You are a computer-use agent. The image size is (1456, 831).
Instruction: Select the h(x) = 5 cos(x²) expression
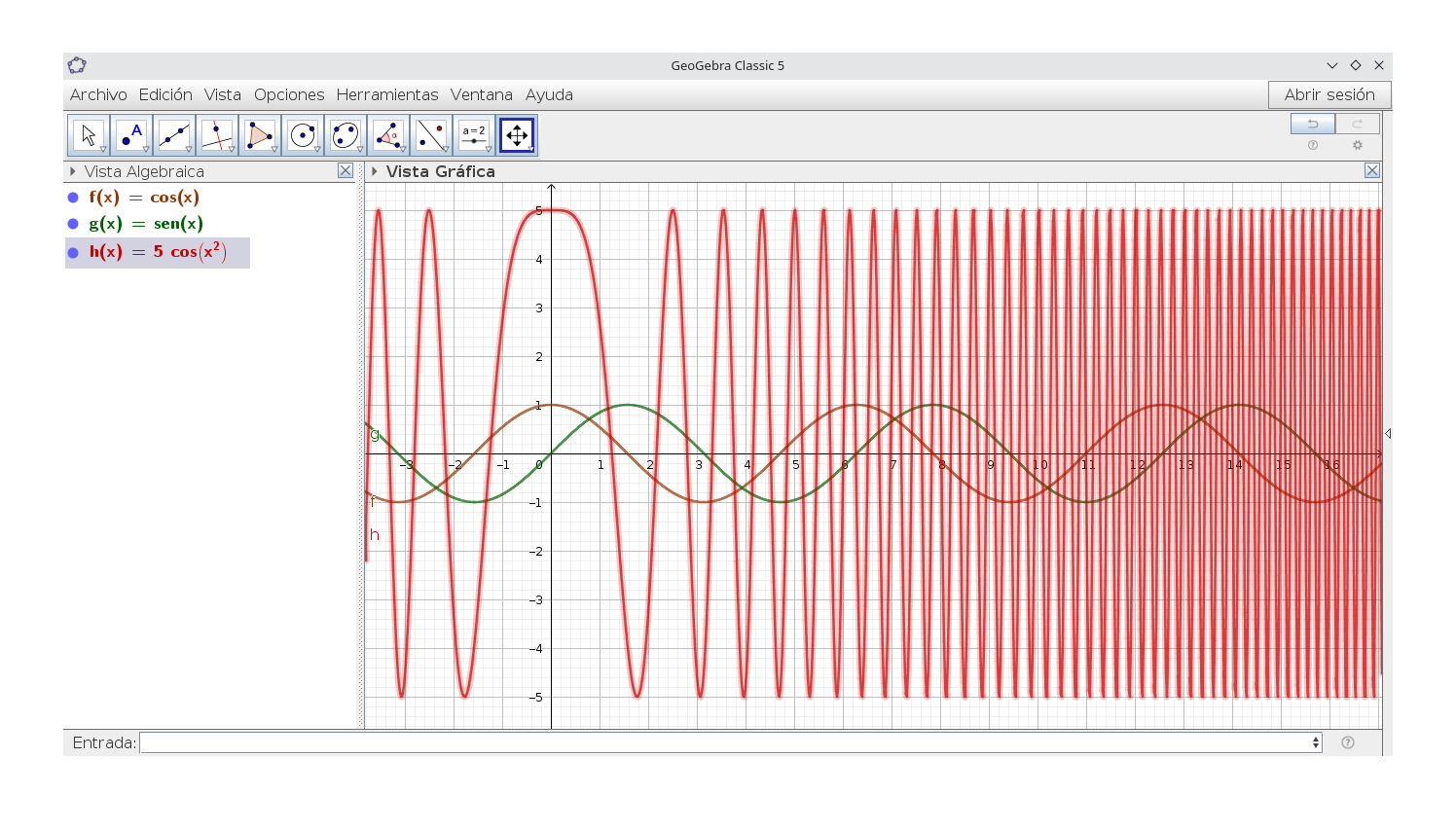tap(158, 252)
